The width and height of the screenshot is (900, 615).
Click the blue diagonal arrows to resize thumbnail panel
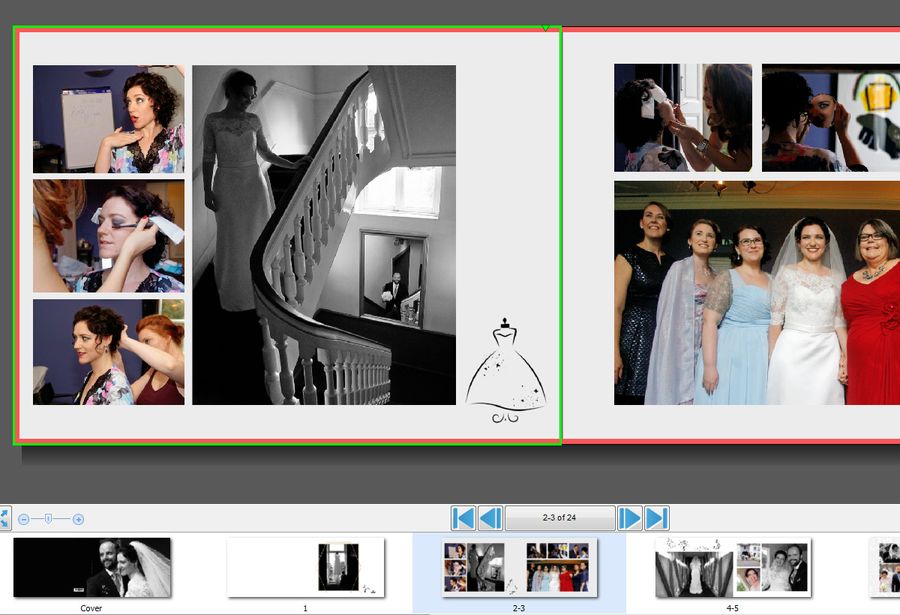click(x=7, y=518)
